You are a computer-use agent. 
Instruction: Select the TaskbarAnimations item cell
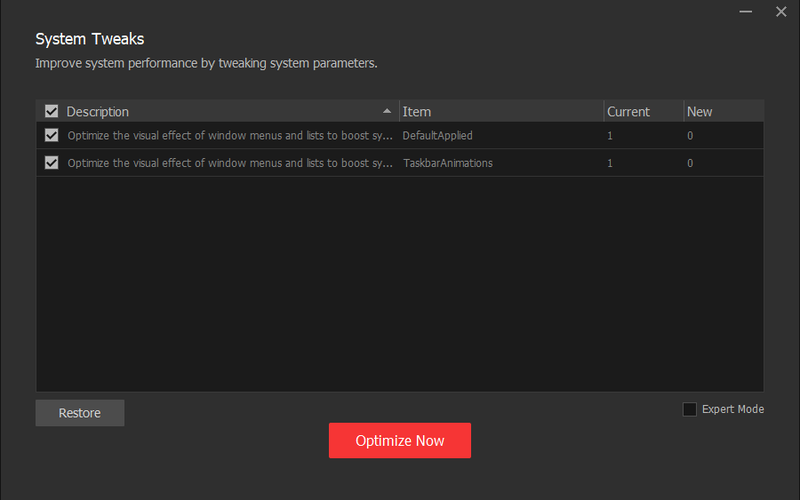[447, 163]
